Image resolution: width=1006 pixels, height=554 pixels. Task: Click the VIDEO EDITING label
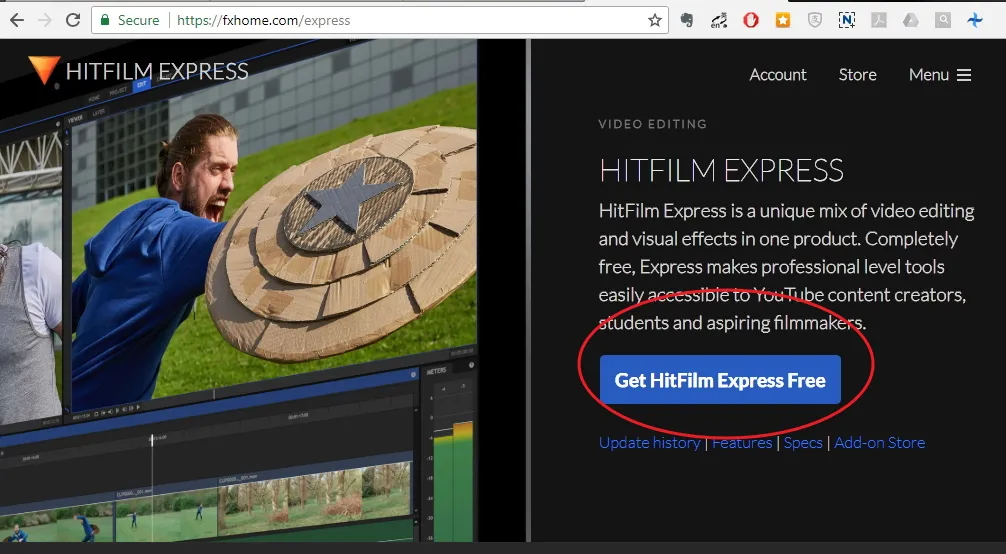[x=652, y=124]
